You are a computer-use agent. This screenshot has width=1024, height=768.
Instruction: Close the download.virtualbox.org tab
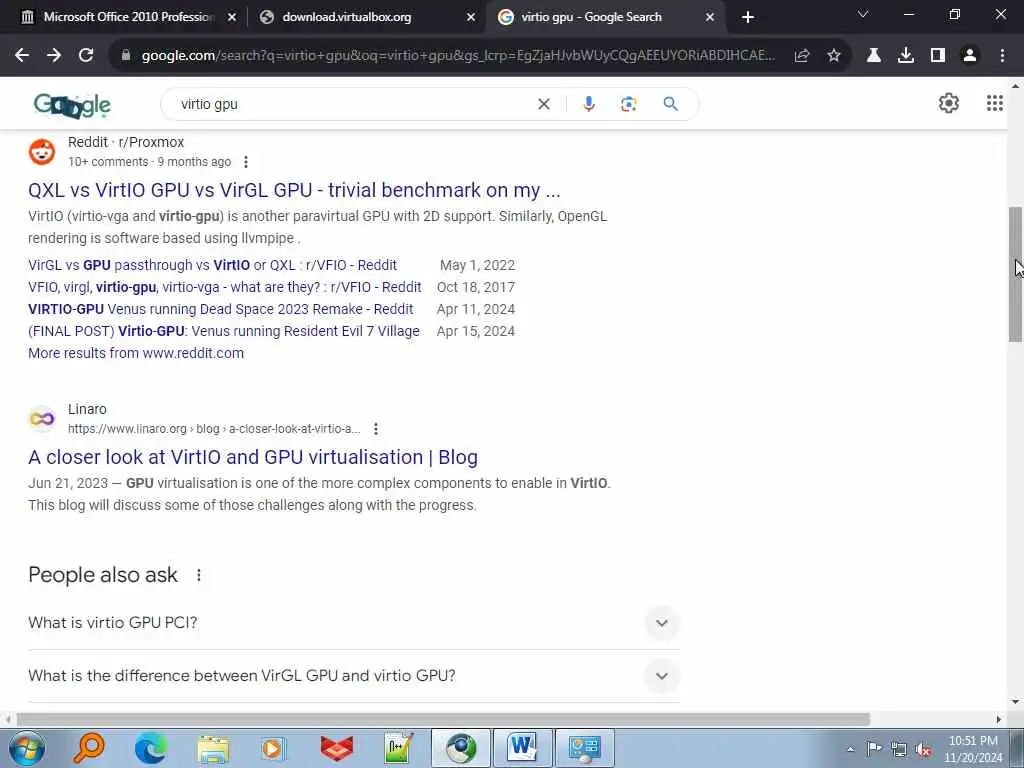pos(471,17)
